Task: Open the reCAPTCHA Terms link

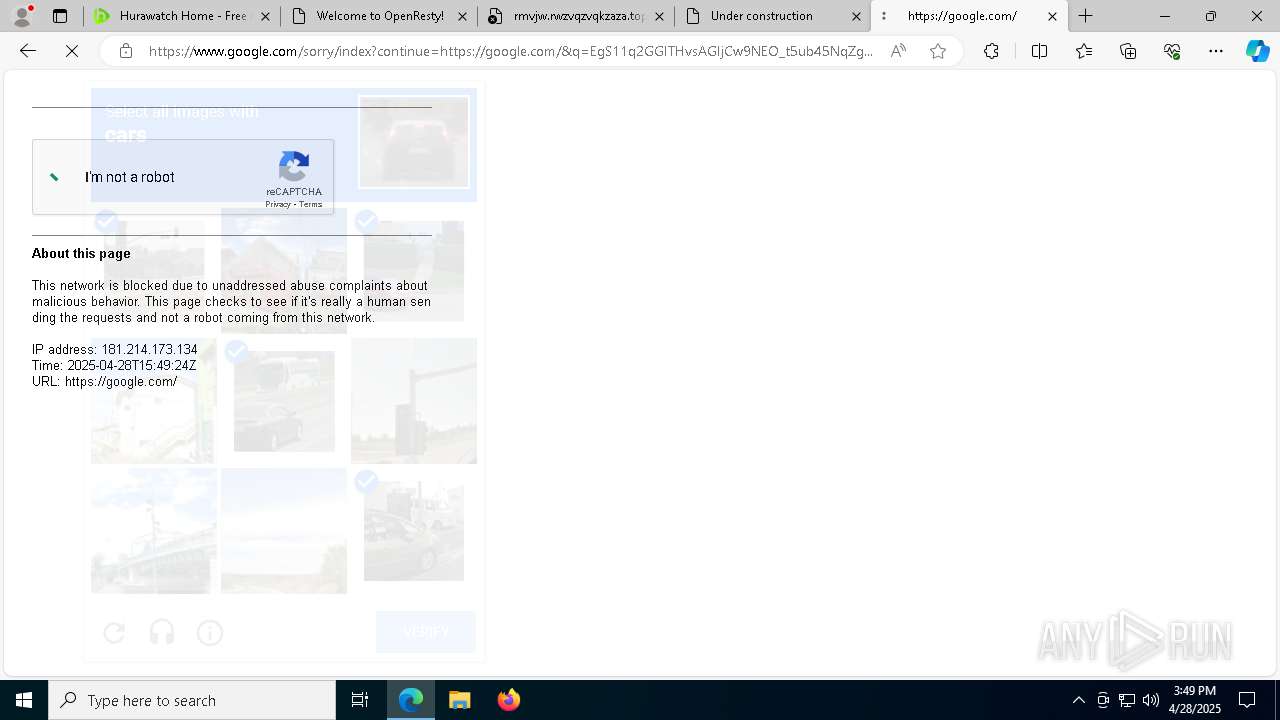Action: point(310,204)
